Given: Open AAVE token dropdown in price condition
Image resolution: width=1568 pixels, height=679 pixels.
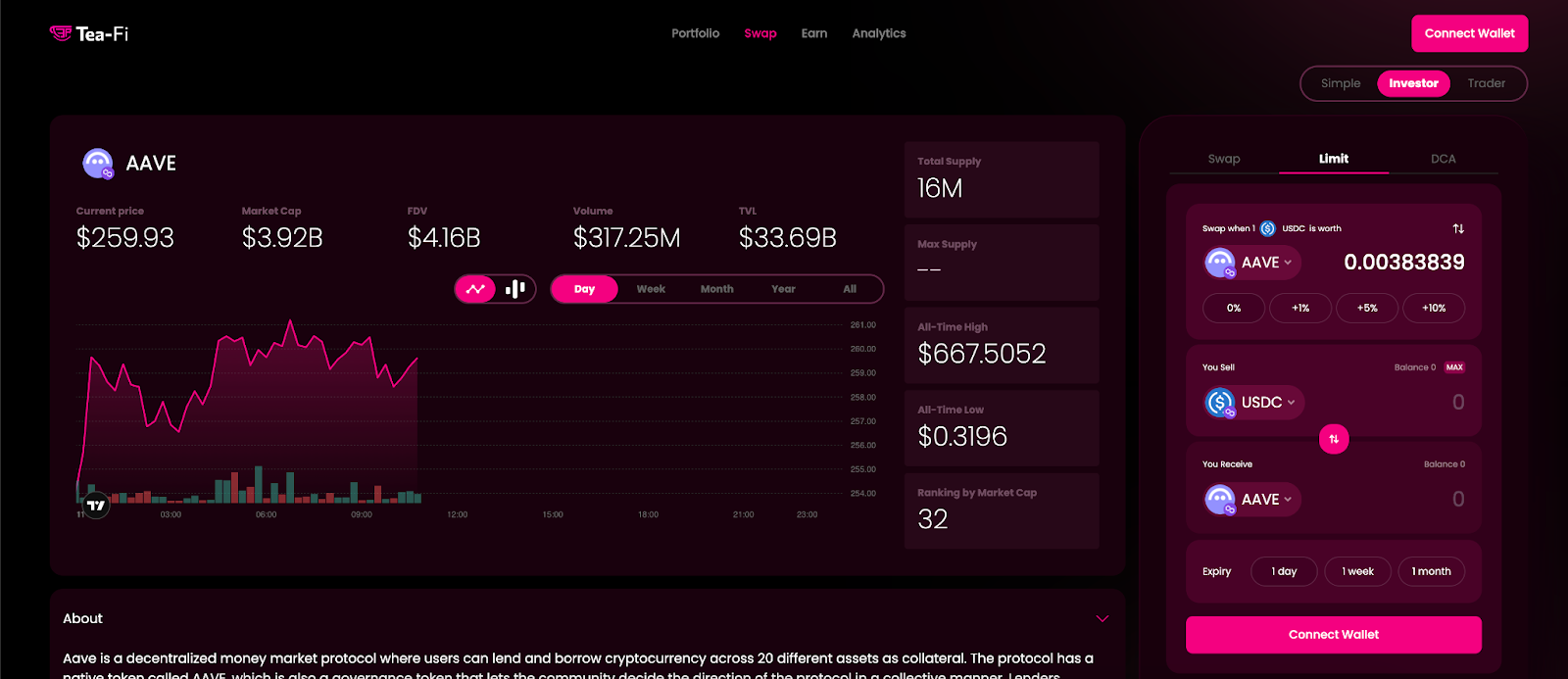Looking at the screenshot, I should coord(1251,263).
